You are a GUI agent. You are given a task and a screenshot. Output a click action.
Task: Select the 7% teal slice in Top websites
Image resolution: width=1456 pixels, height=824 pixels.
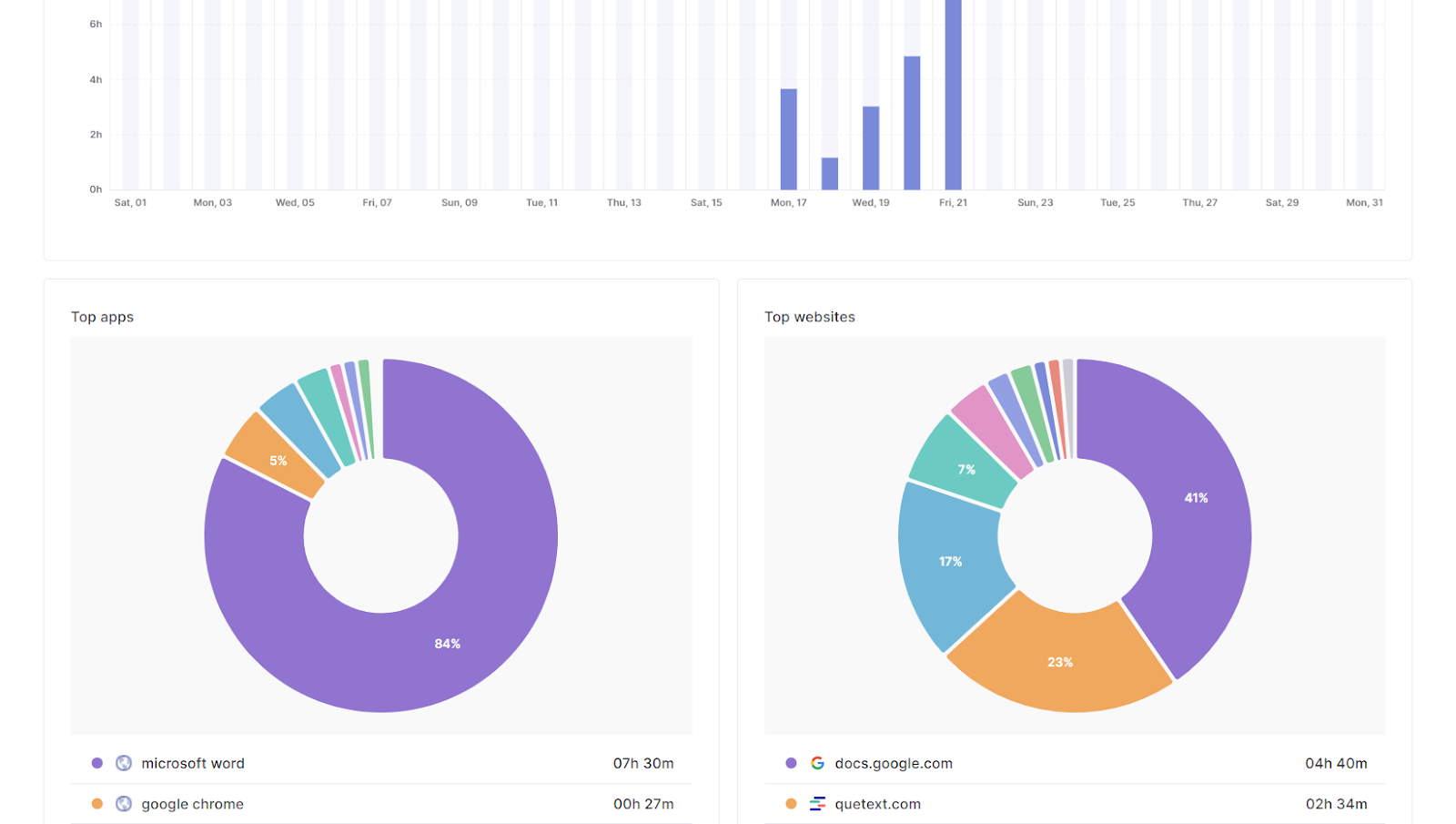(966, 468)
